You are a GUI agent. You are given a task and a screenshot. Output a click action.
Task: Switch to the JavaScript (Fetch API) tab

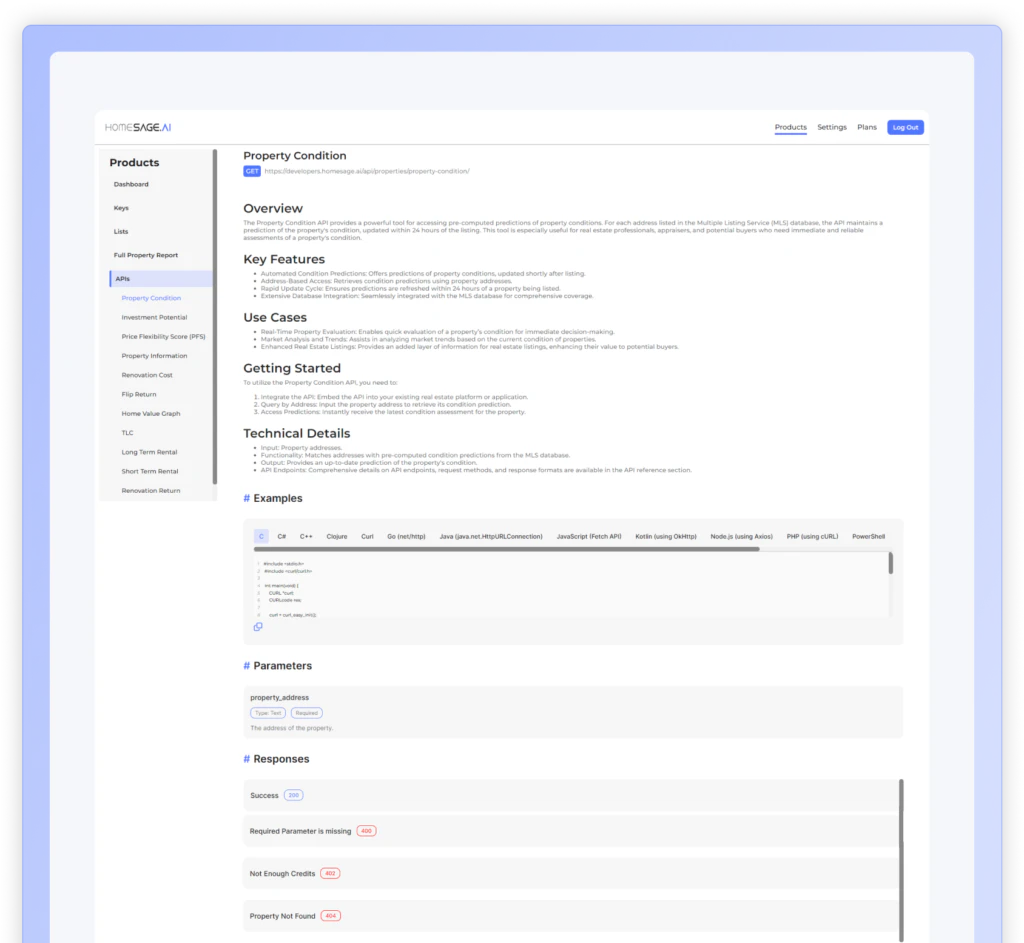[587, 536]
